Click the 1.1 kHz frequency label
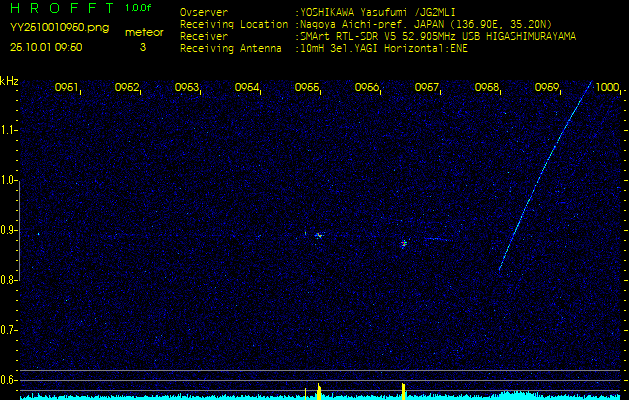 7,130
